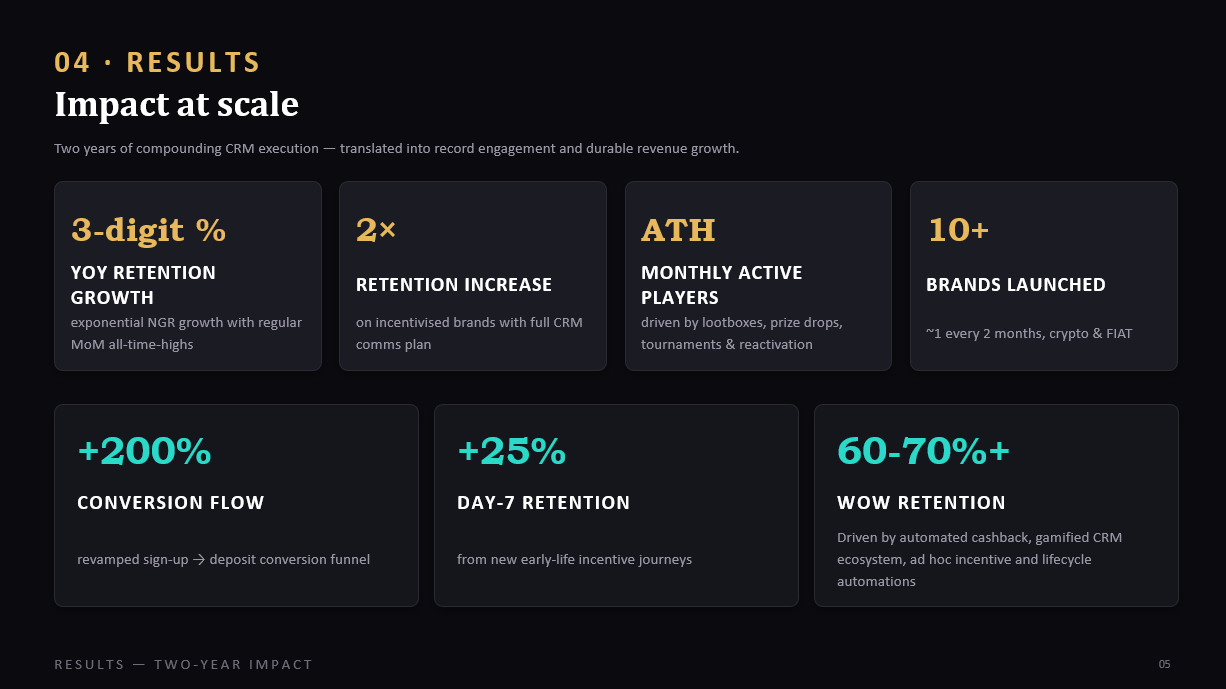Click the footer "RESULTS — TWO-YEAR IMPACT" text

tap(184, 665)
